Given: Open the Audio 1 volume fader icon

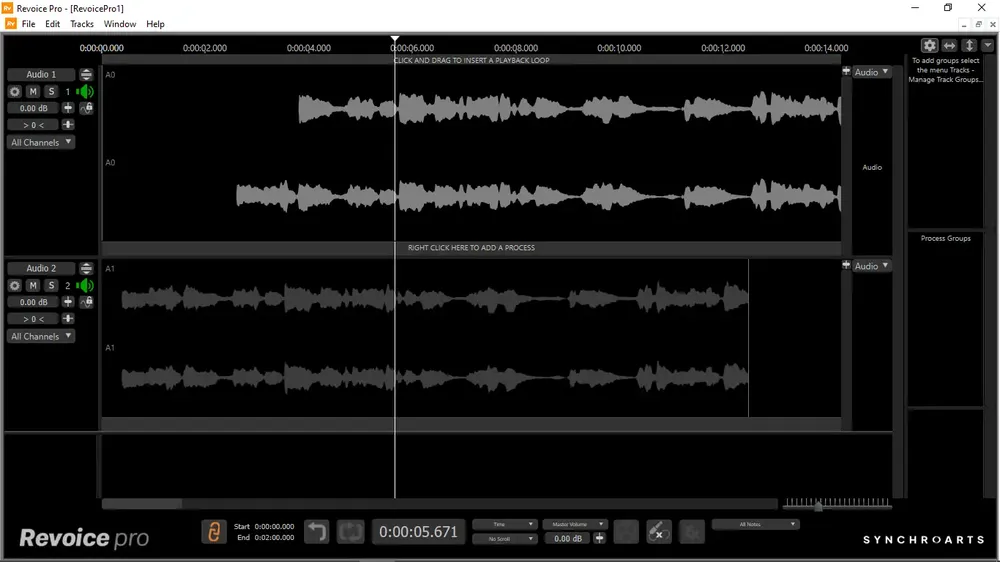Looking at the screenshot, I should pyautogui.click(x=68, y=108).
